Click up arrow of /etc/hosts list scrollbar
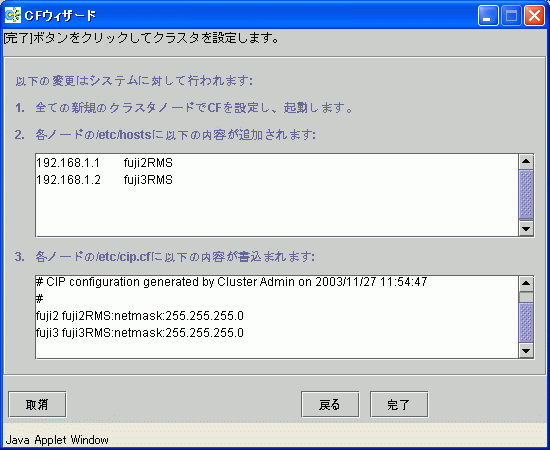The width and height of the screenshot is (550, 450). pos(526,162)
